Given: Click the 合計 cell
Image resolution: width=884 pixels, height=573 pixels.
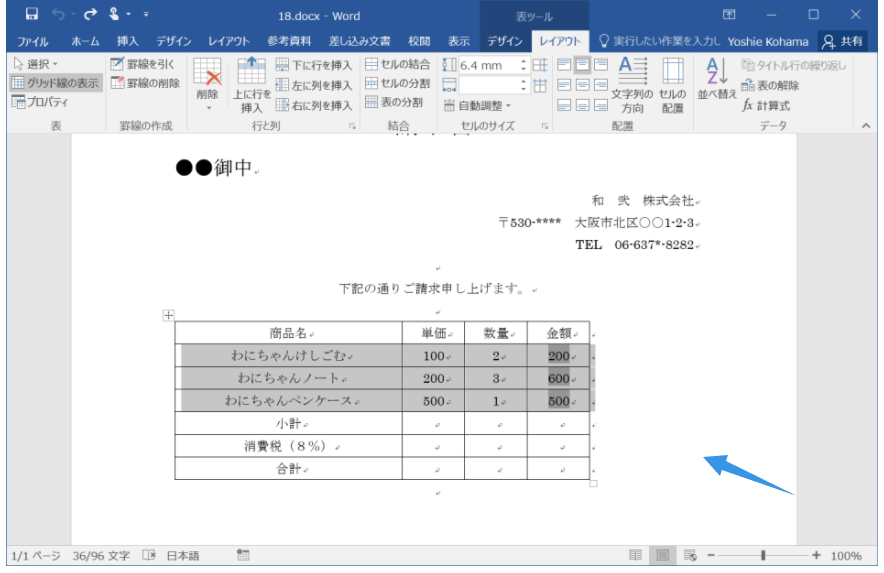Looking at the screenshot, I should coord(289,469).
